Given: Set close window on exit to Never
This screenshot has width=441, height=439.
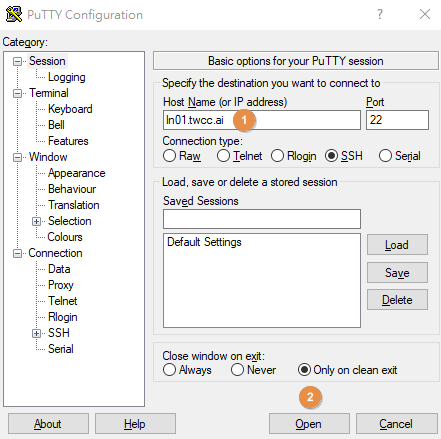Looking at the screenshot, I should point(237,370).
